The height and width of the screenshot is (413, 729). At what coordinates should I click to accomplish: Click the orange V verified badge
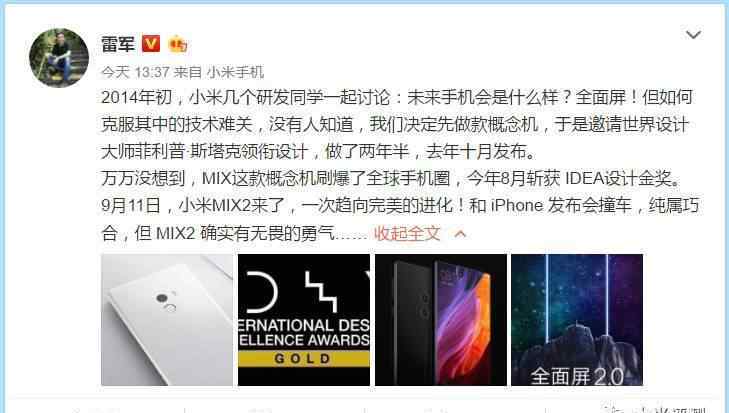pyautogui.click(x=151, y=44)
